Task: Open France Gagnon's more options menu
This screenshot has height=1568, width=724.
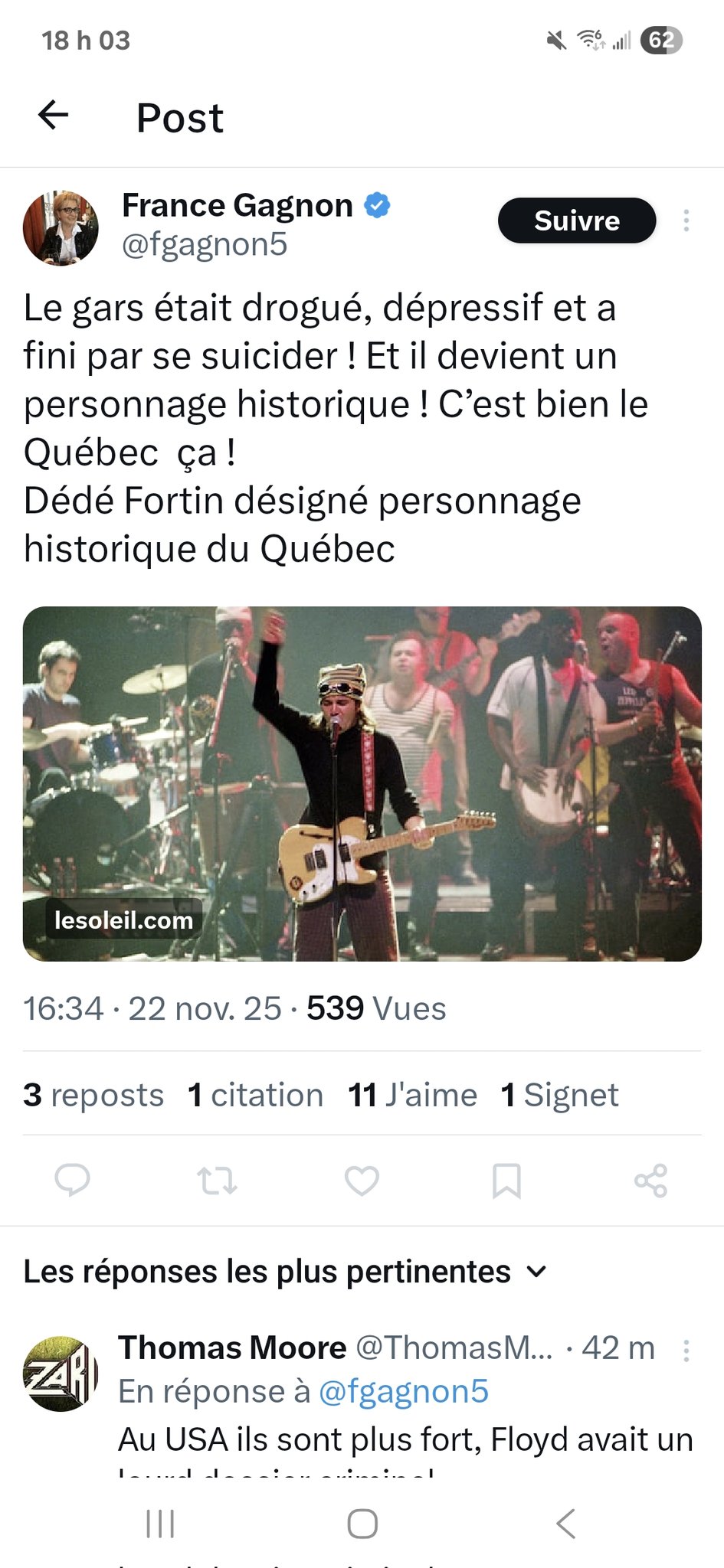Action: [686, 220]
